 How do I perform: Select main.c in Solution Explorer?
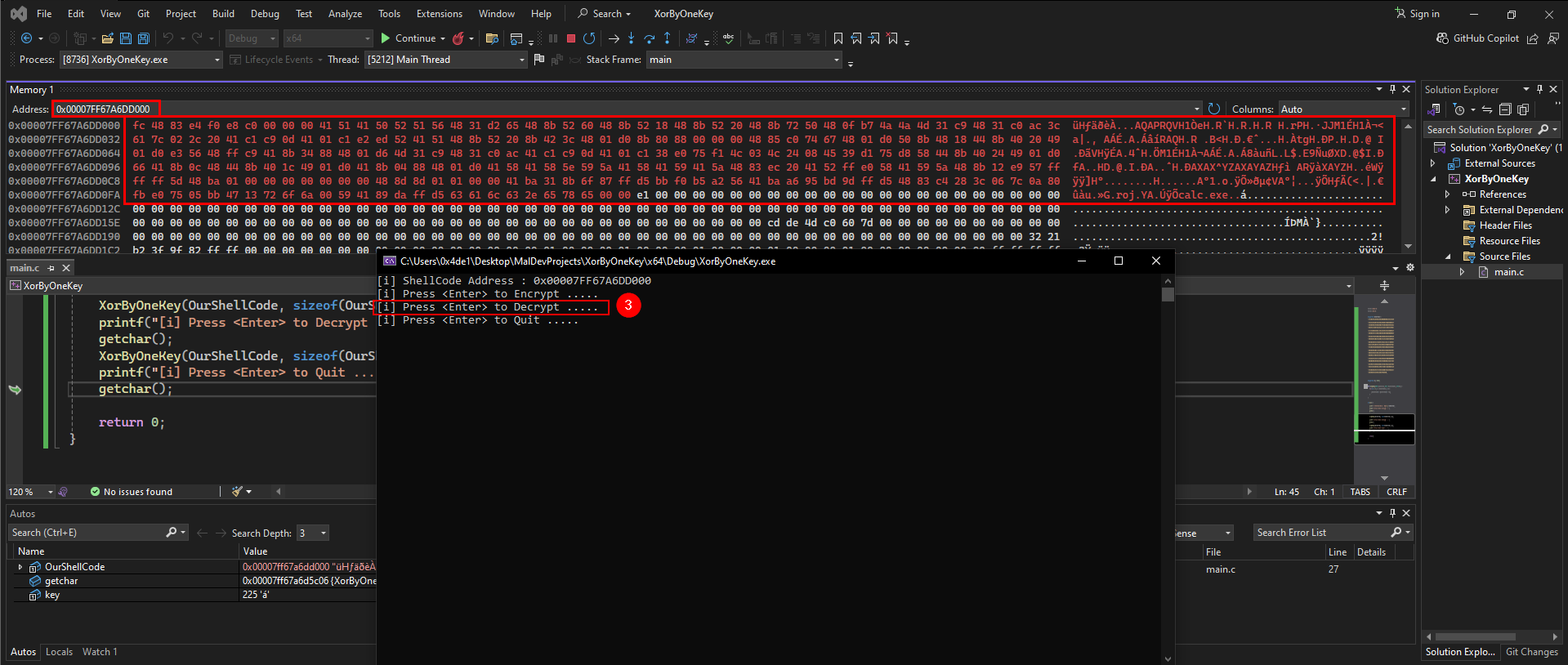click(x=1508, y=272)
